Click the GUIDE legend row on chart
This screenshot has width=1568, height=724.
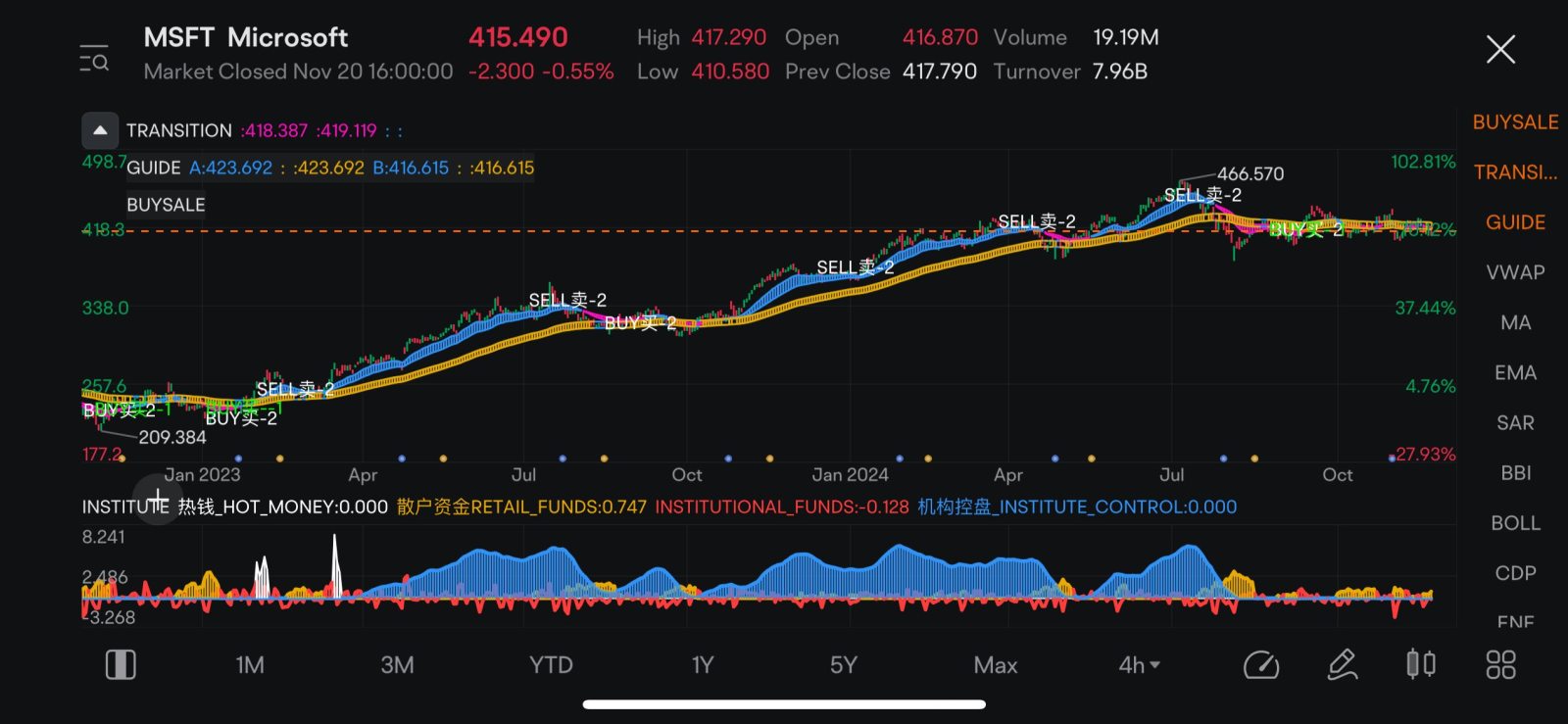coord(330,168)
